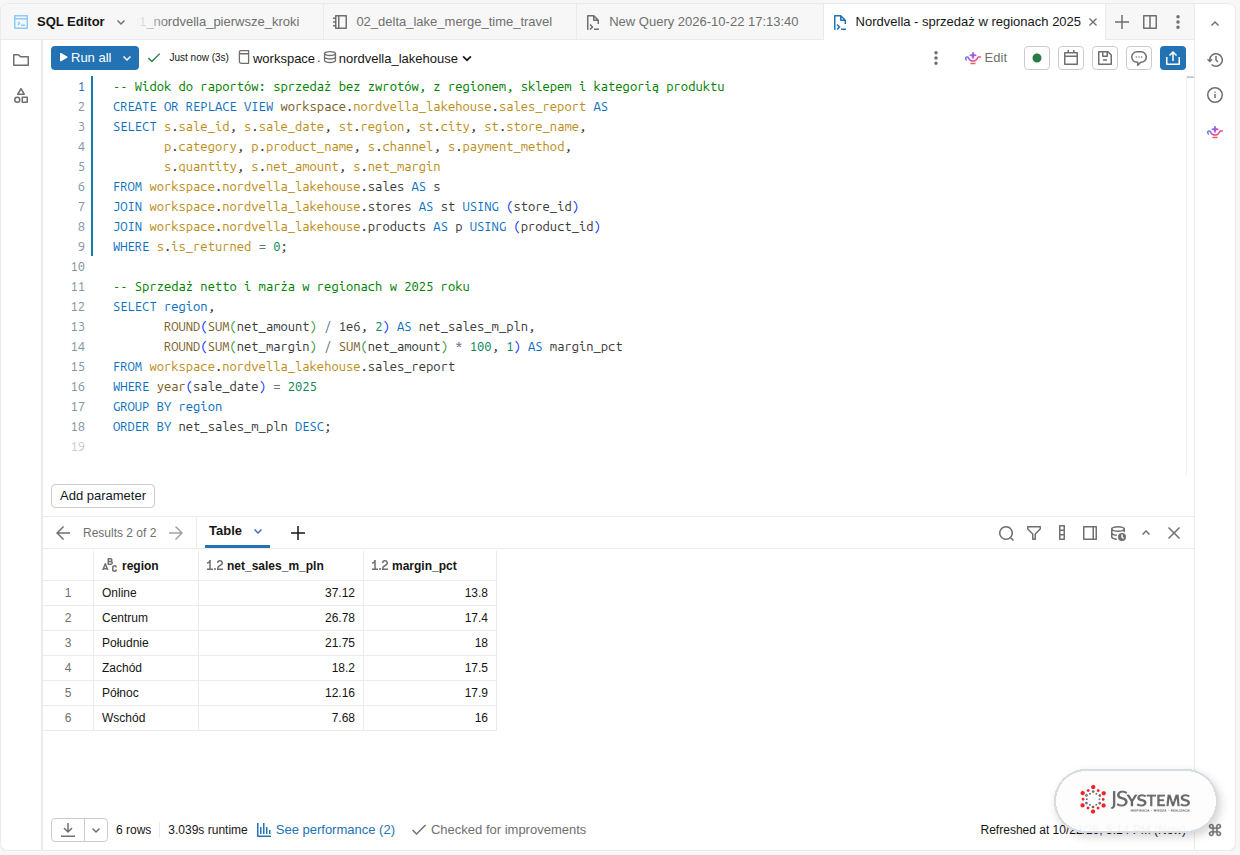Viewport: 1240px width, 855px height.
Task: Click the 13.8 margin_pct value
Action: point(430,593)
